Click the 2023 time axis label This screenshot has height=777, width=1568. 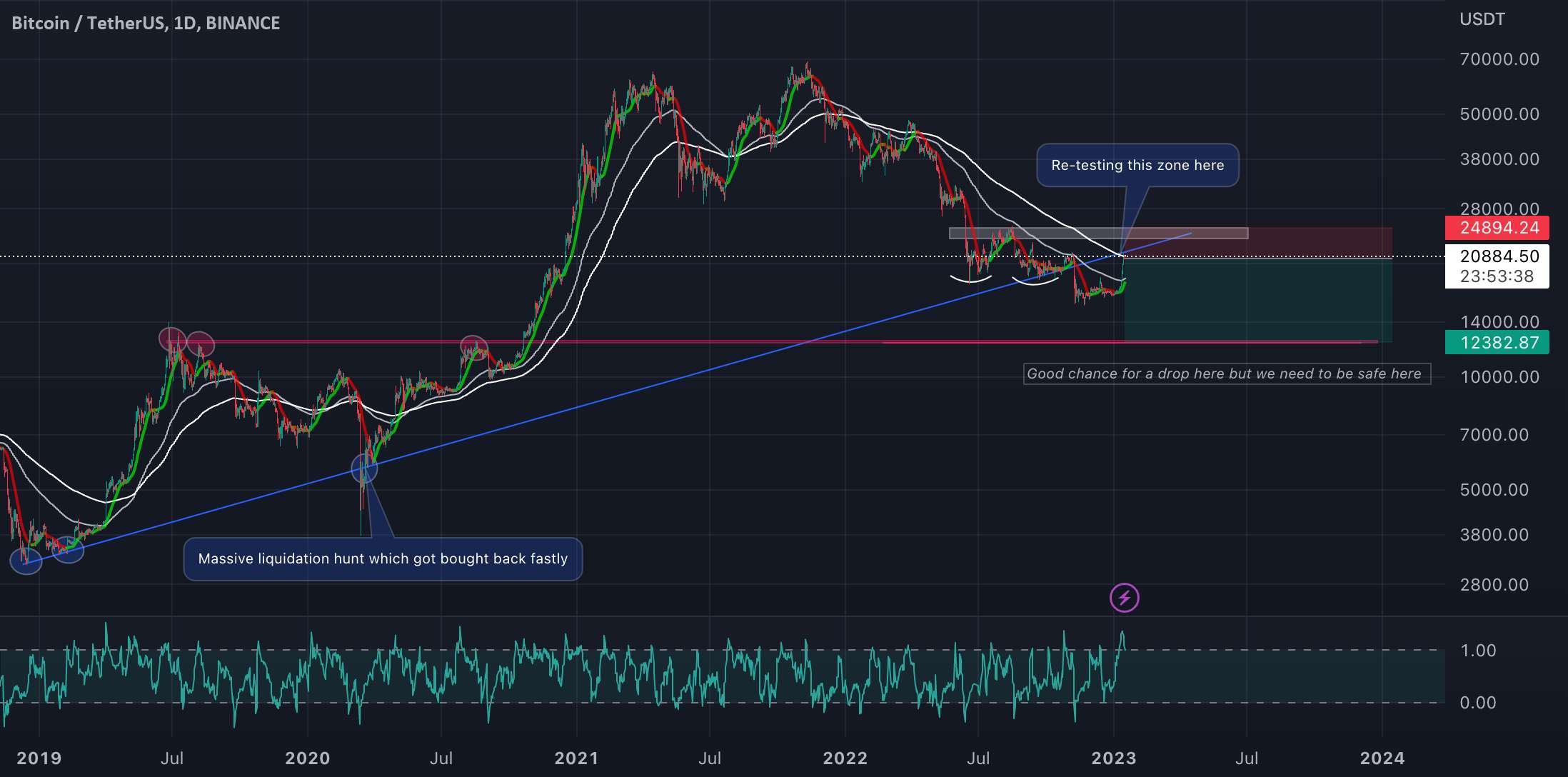[x=1113, y=758]
